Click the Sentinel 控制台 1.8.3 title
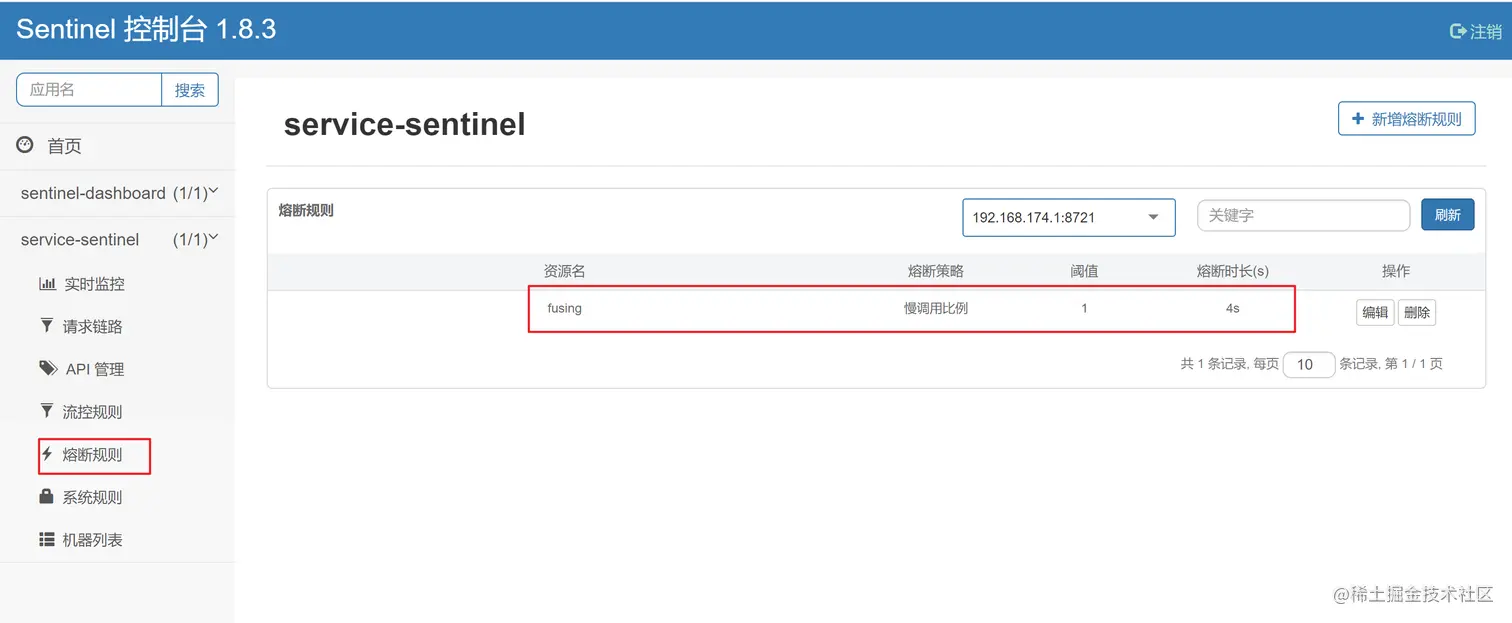The height and width of the screenshot is (623, 1512). click(146, 29)
